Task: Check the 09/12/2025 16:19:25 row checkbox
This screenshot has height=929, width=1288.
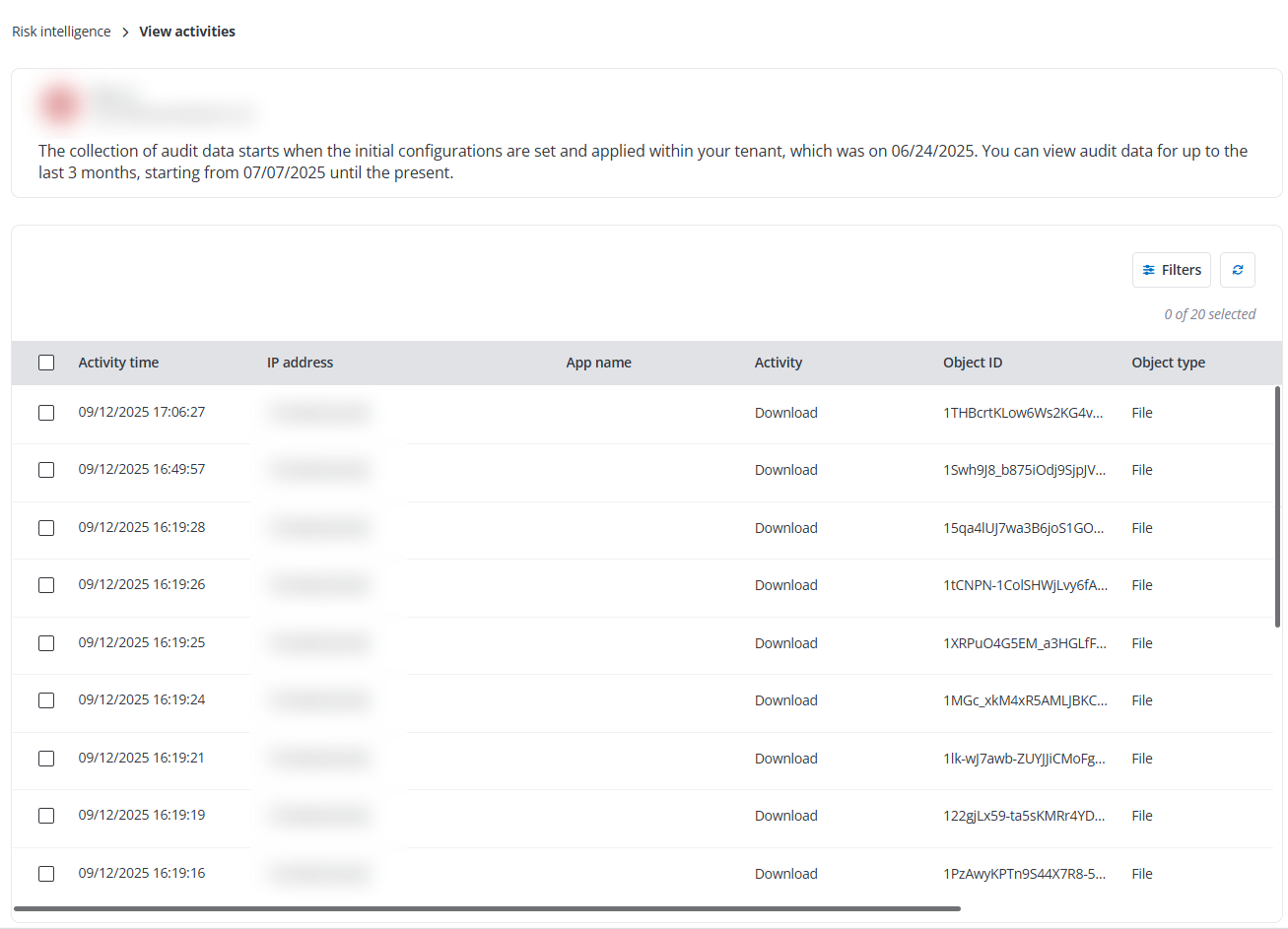Action: [x=46, y=643]
